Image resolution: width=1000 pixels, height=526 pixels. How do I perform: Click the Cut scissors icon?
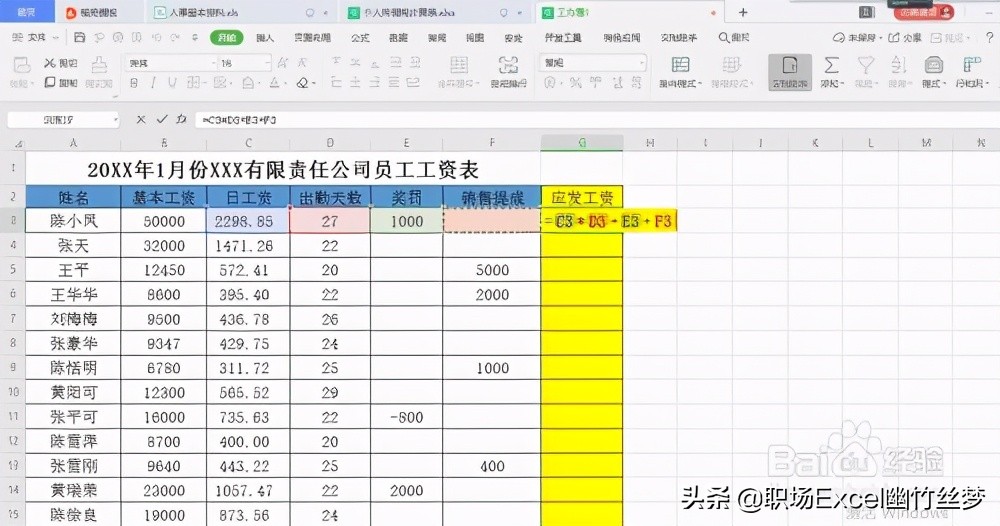[50, 63]
